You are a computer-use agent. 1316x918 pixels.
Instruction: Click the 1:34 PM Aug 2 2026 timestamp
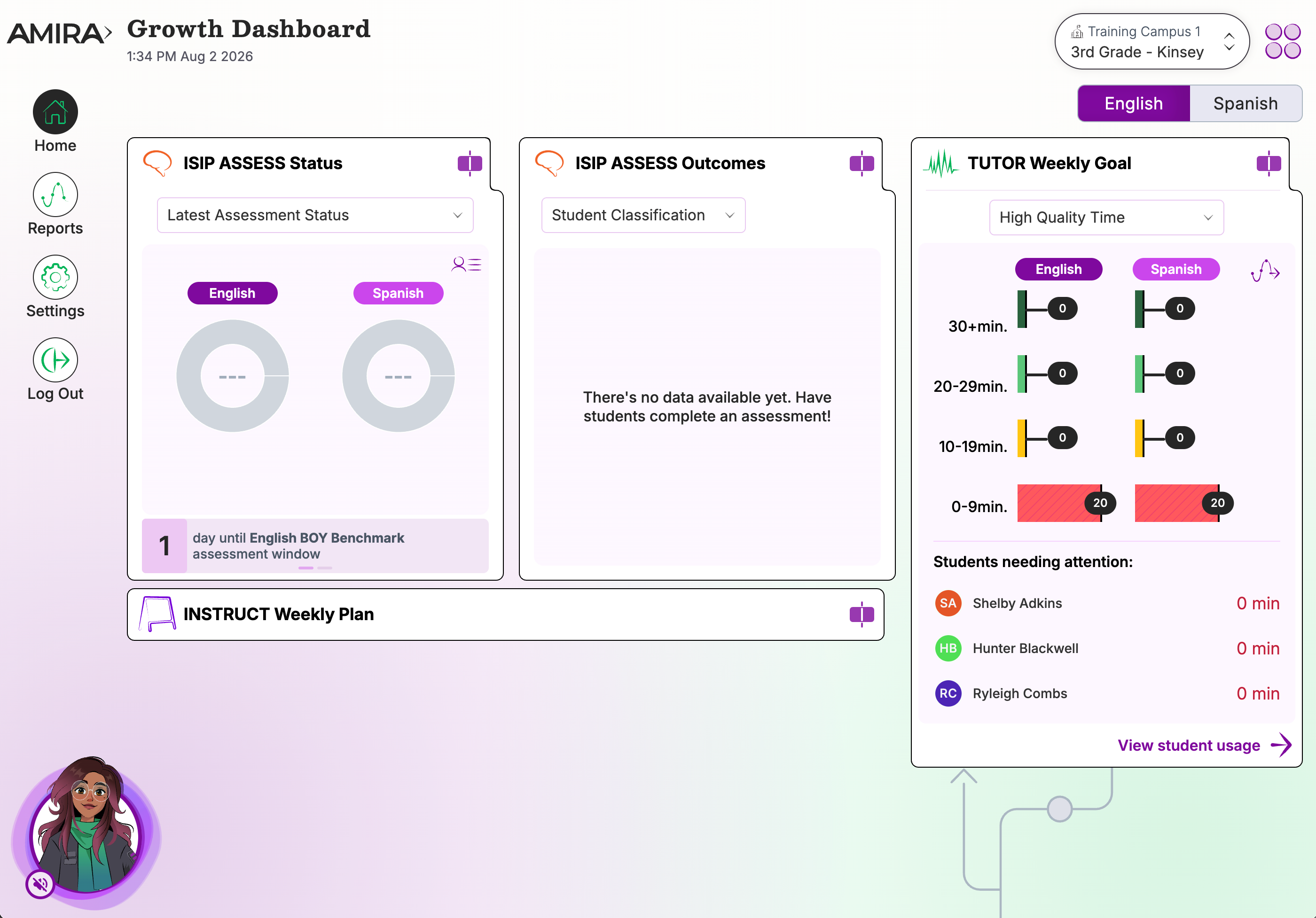[x=190, y=56]
